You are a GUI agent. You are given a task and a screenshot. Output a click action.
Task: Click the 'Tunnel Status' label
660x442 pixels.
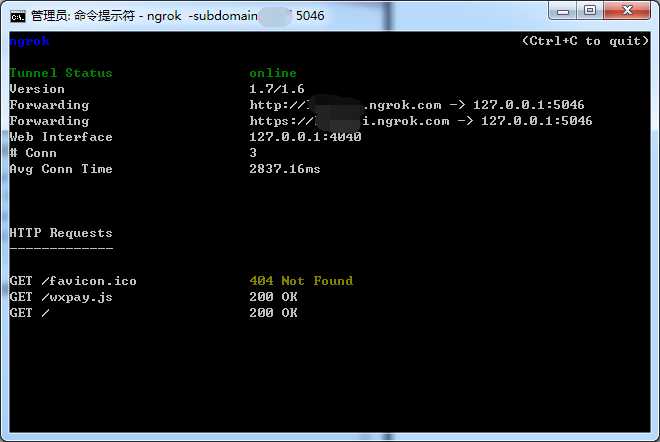(61, 73)
